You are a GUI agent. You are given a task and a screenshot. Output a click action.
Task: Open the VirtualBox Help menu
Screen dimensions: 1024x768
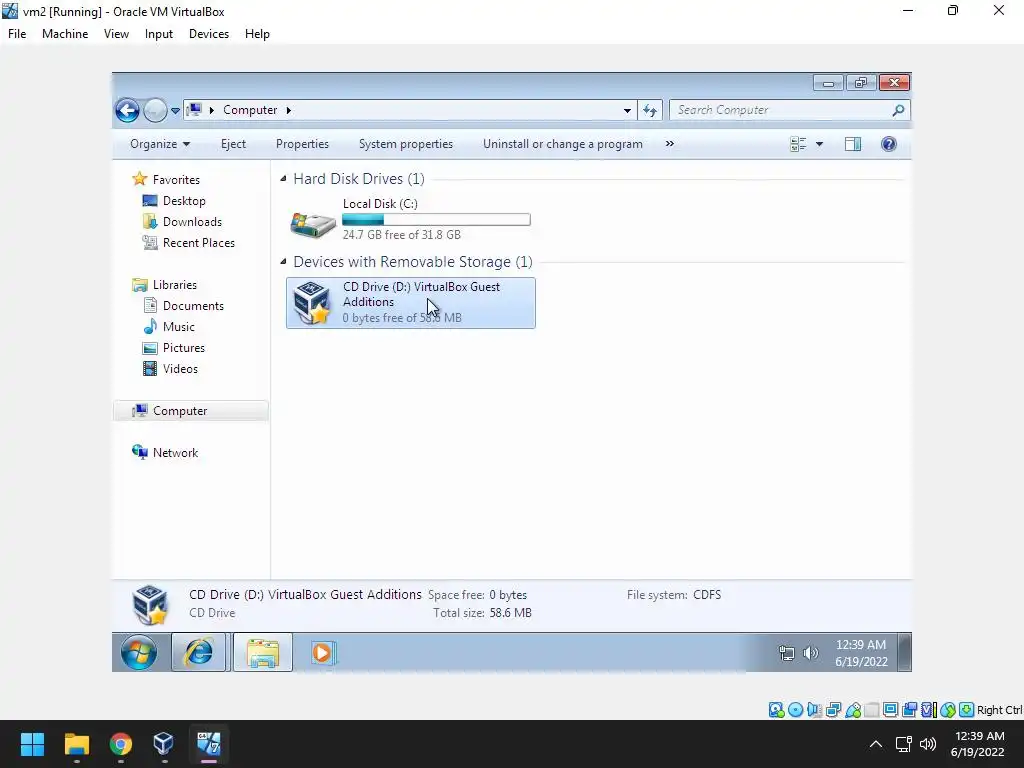coord(257,34)
